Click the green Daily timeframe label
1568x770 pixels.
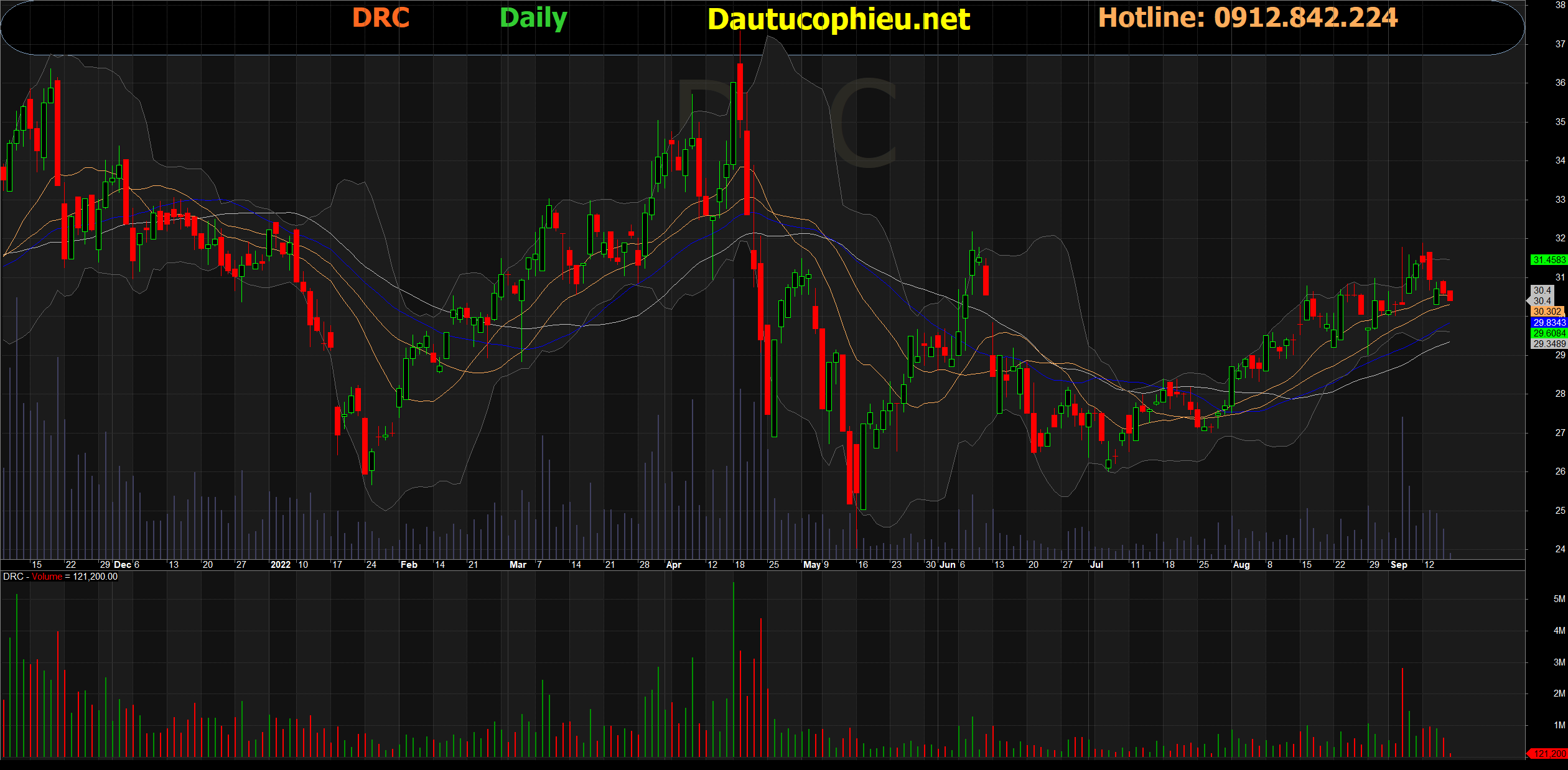tap(533, 18)
